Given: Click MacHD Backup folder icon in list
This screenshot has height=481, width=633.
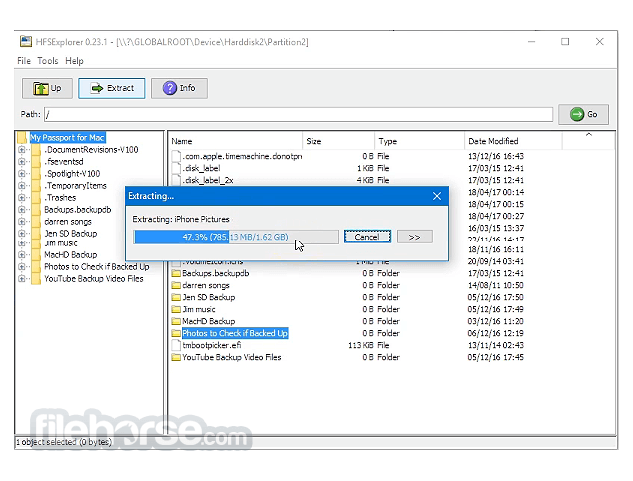Looking at the screenshot, I should click(x=176, y=321).
